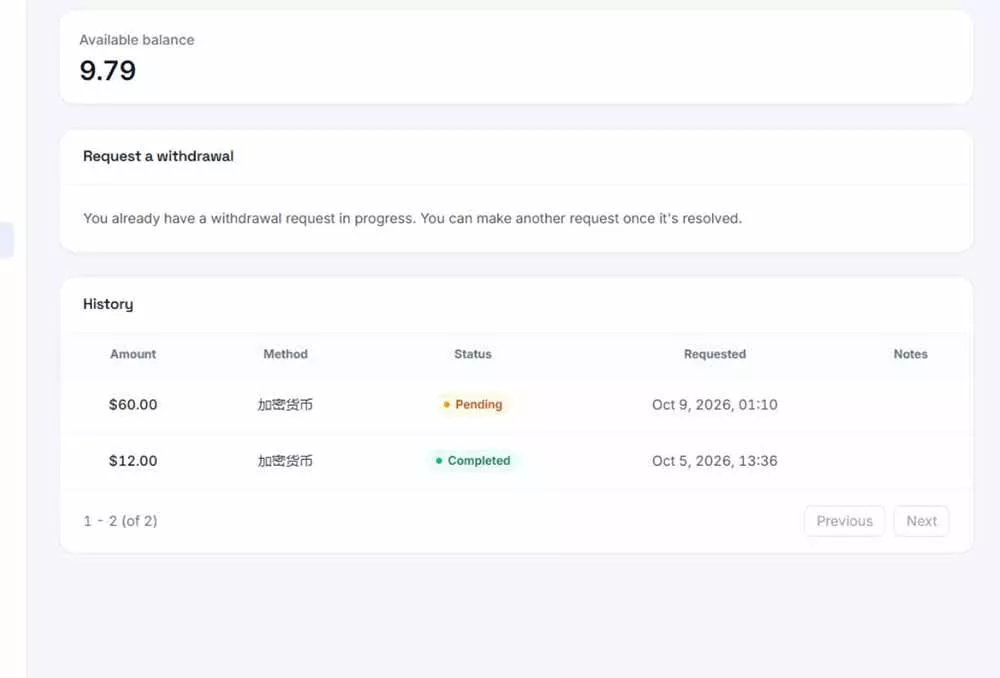
Task: Click the method cell in the $60.00 row
Action: pyautogui.click(x=285, y=404)
